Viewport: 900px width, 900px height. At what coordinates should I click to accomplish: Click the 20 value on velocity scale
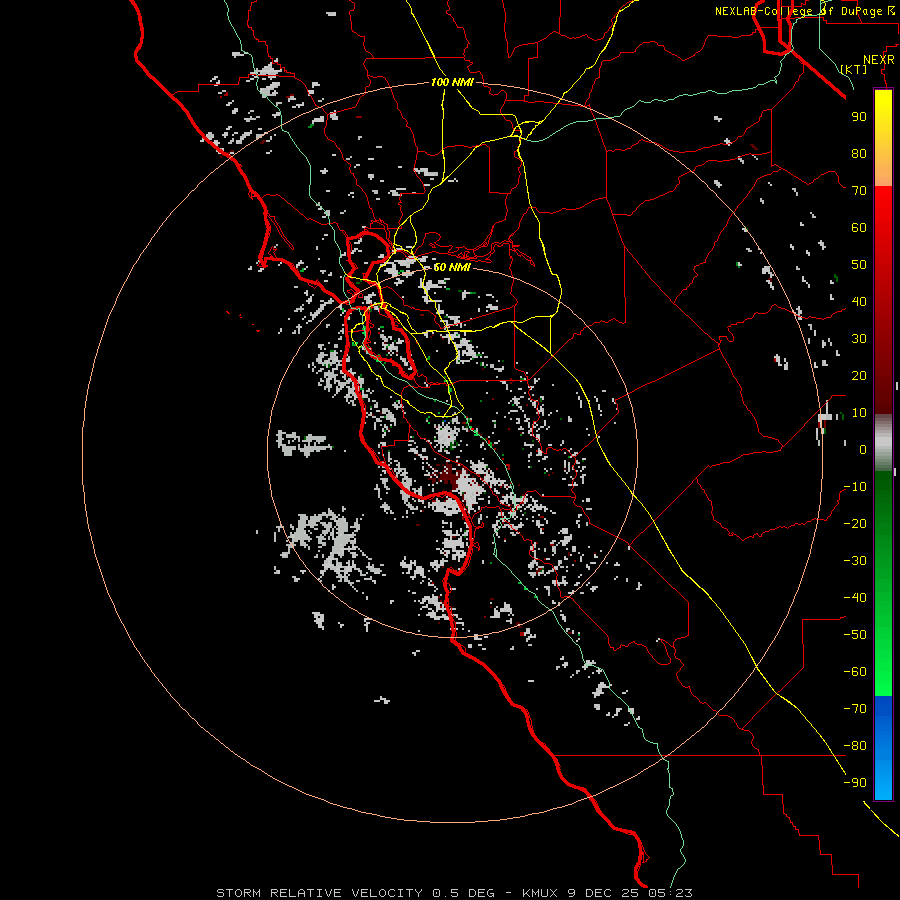[859, 375]
